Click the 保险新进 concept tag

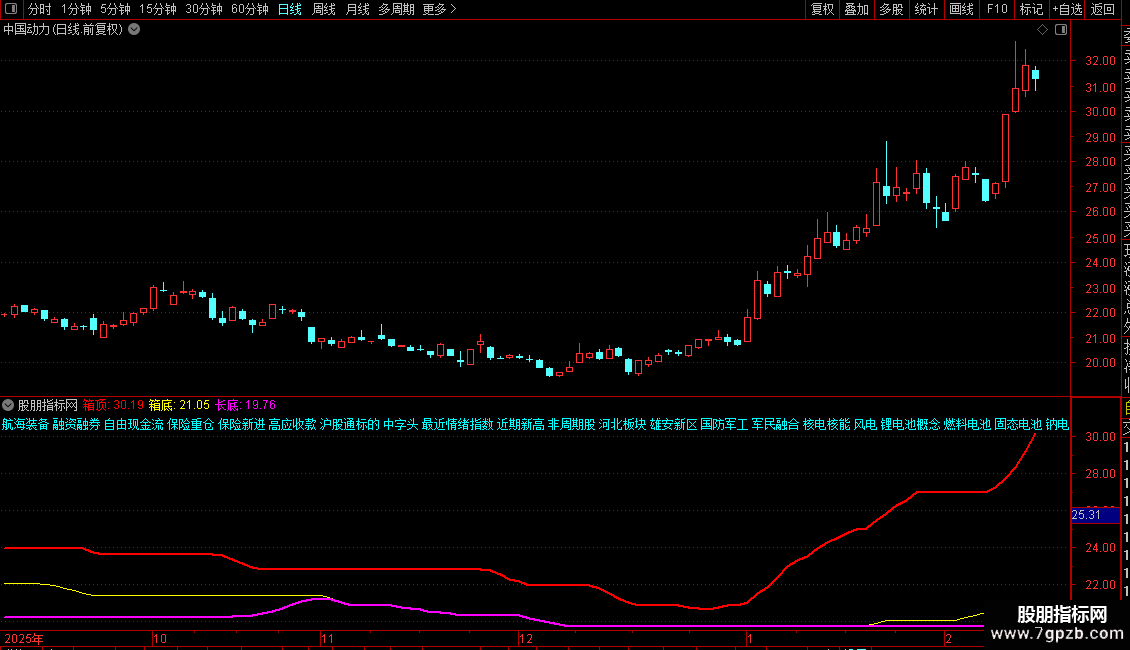coord(241,424)
